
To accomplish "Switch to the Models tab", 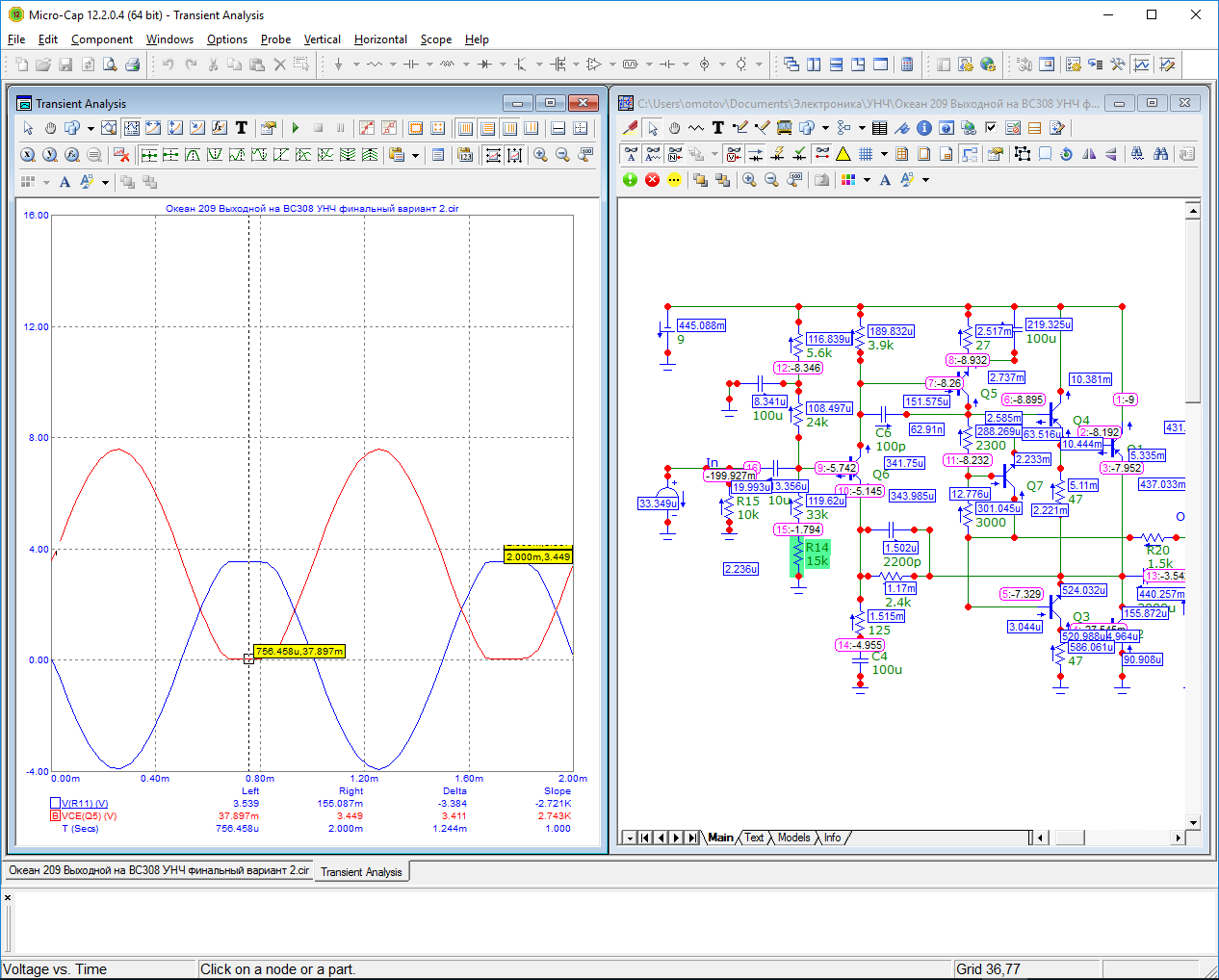I will 793,838.
